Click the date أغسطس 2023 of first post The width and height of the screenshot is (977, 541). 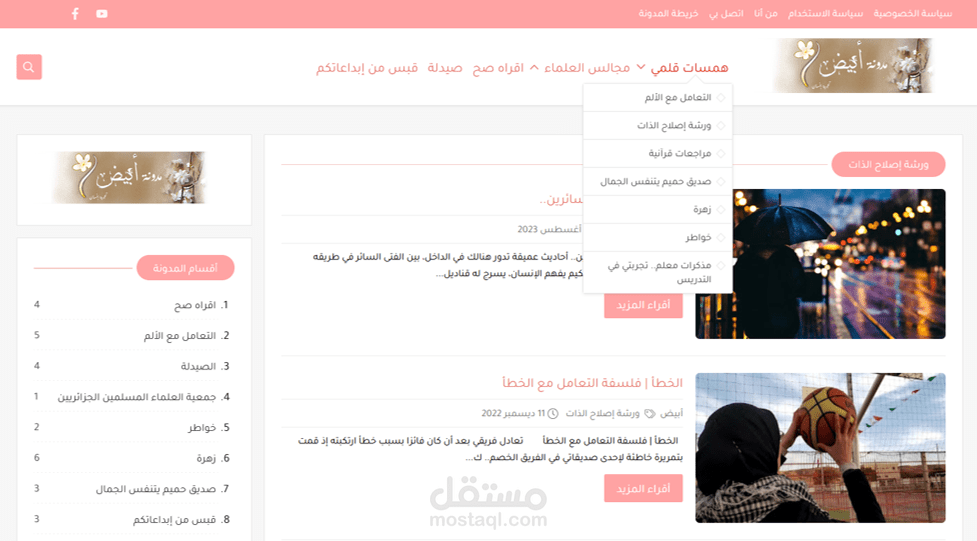point(549,229)
